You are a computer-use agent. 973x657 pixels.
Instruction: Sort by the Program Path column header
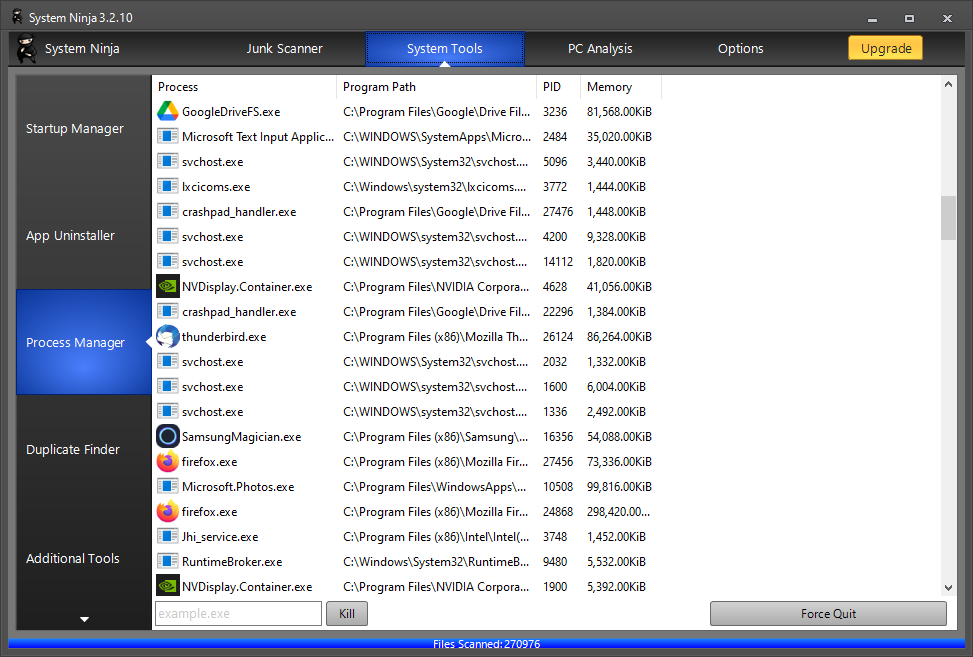point(436,87)
